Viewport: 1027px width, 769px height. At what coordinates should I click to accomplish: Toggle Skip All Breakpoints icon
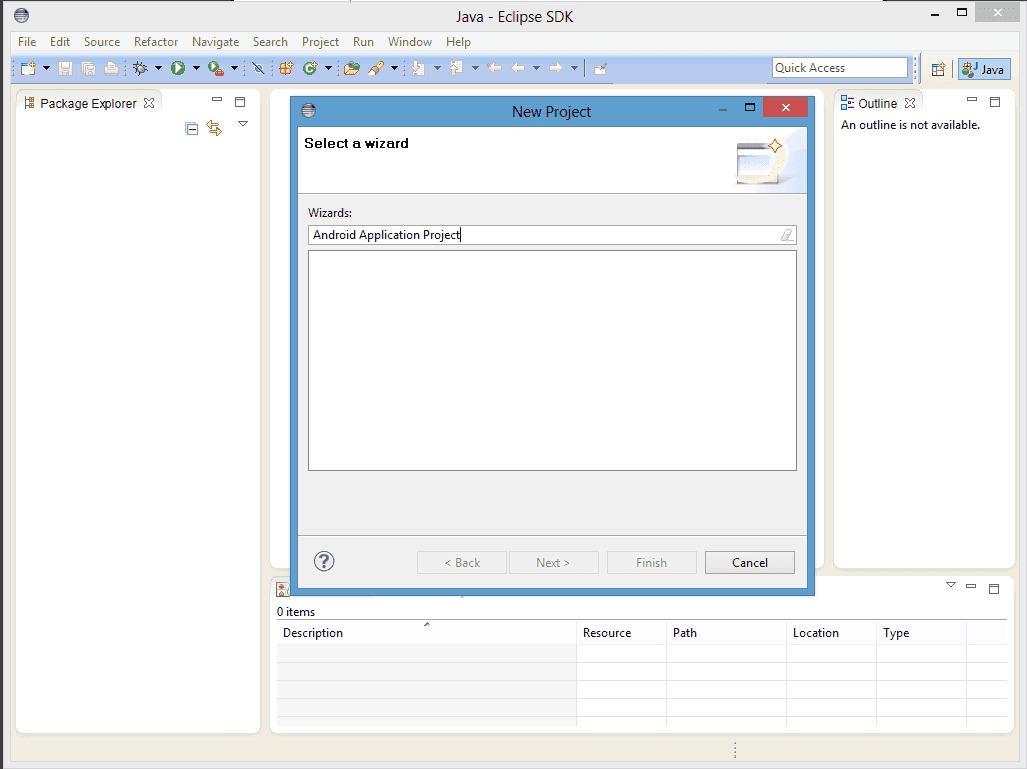pos(259,68)
